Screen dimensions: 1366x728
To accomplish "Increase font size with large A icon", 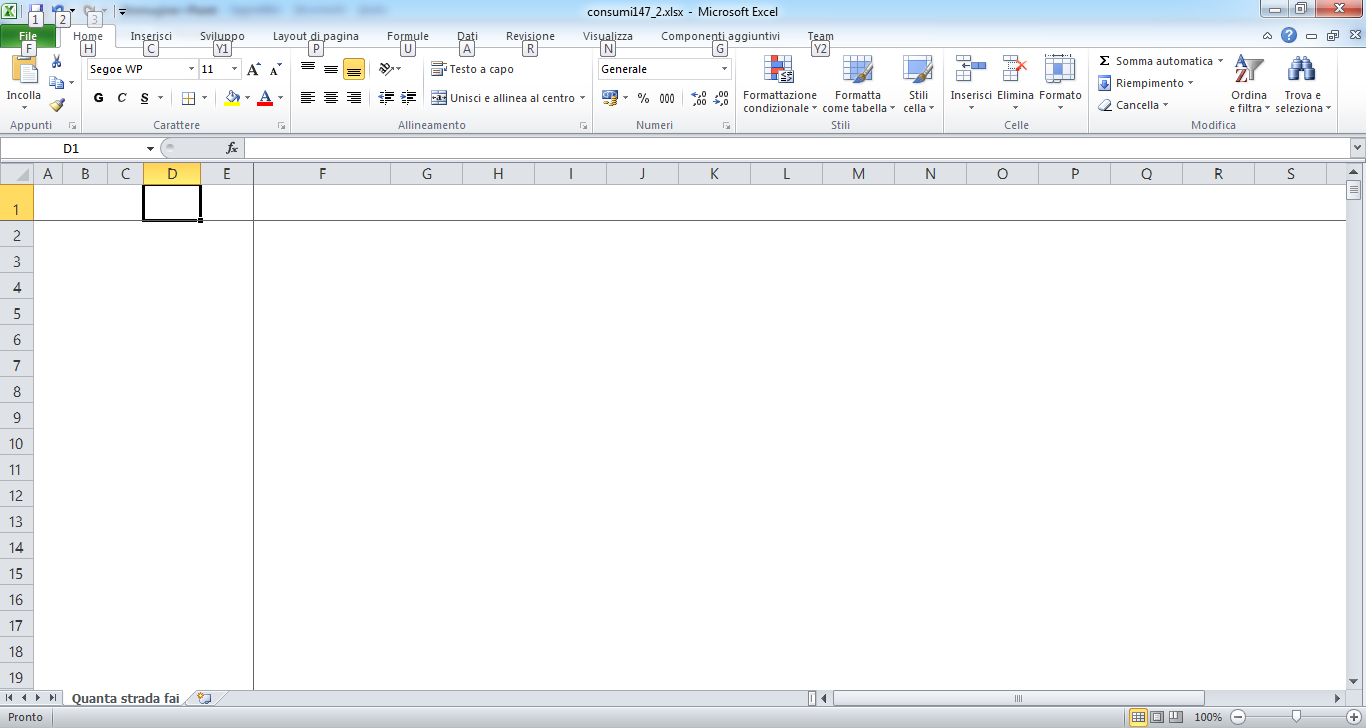I will pos(253,69).
